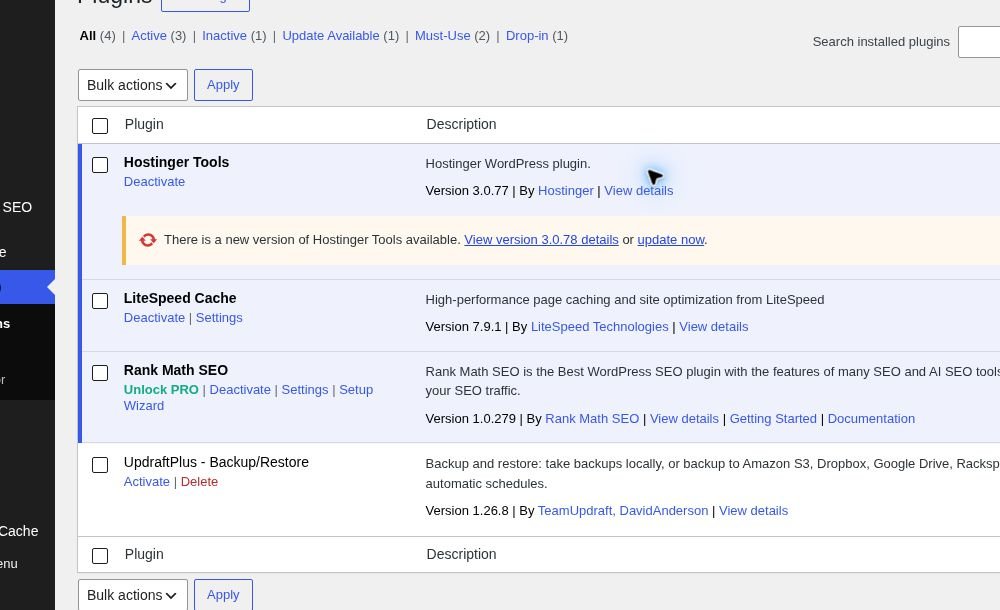
Task: View details for LiteSpeed Cache
Action: [714, 327]
